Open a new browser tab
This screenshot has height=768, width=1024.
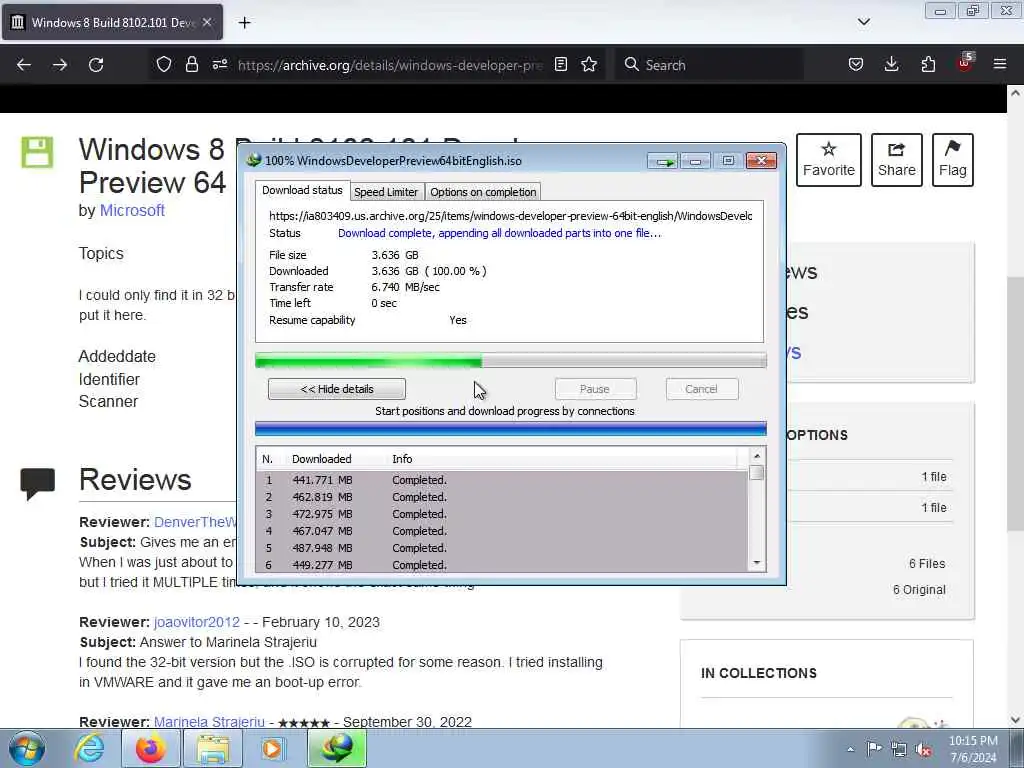(244, 22)
